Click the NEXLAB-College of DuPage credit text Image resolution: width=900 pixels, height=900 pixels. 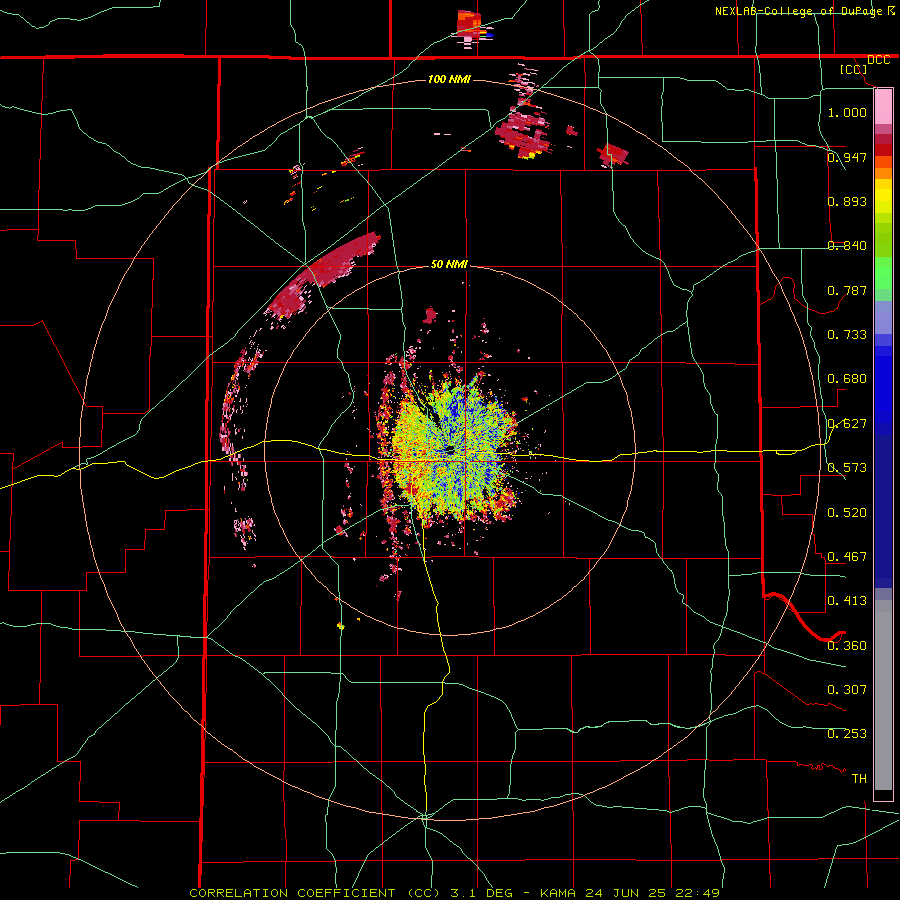[798, 11]
